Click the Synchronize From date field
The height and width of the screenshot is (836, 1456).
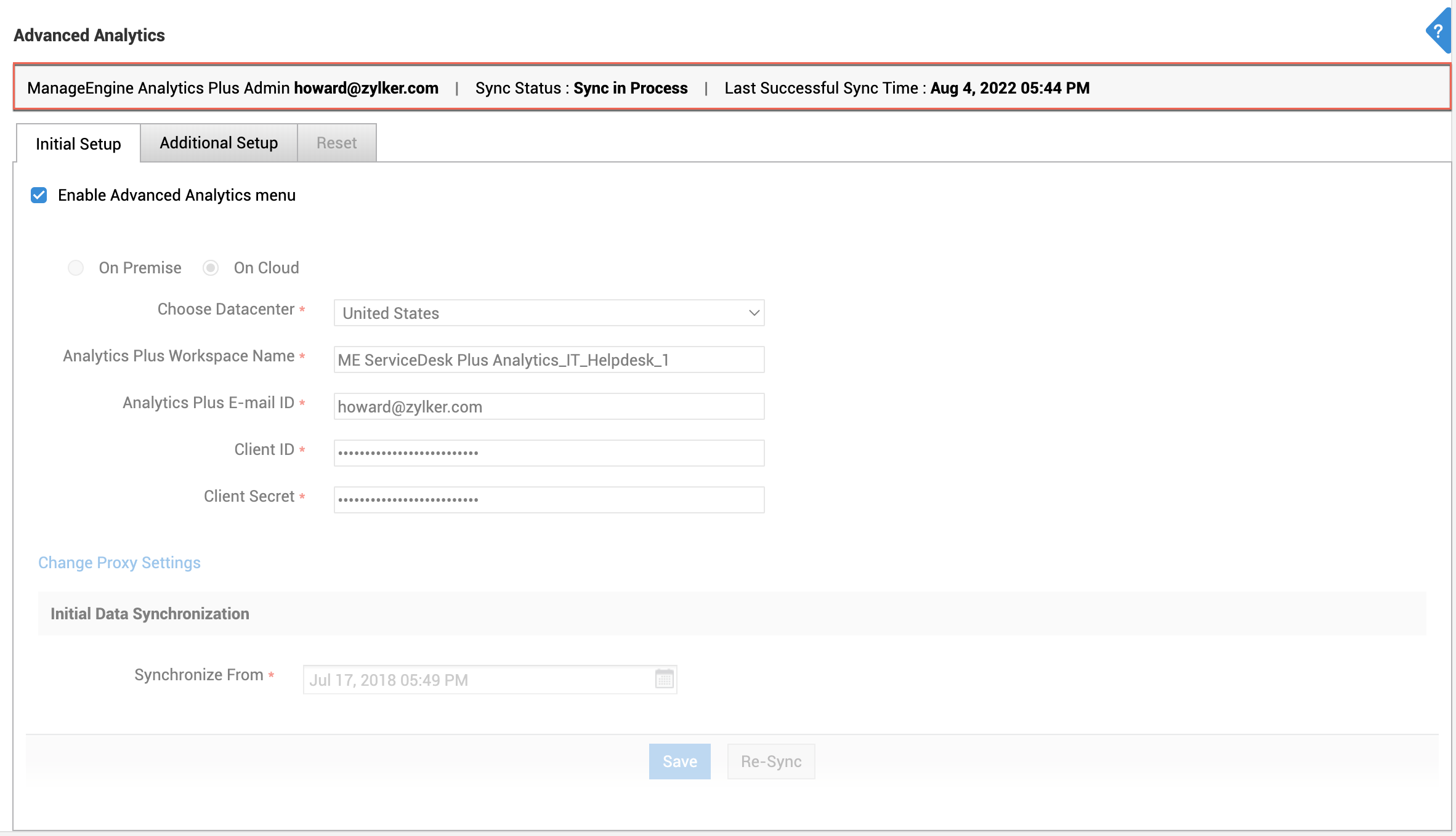click(x=480, y=680)
